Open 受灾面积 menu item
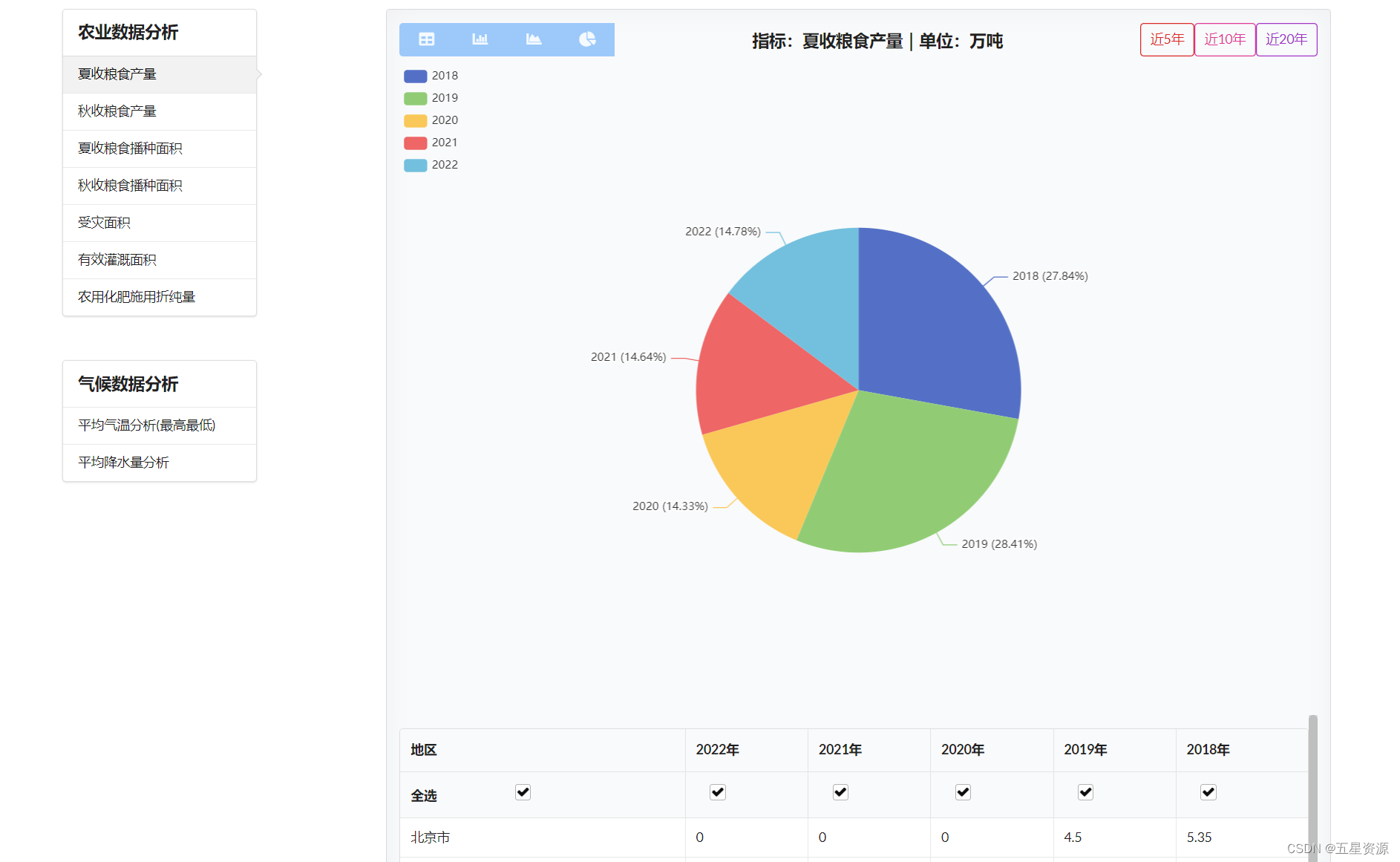 (x=160, y=223)
